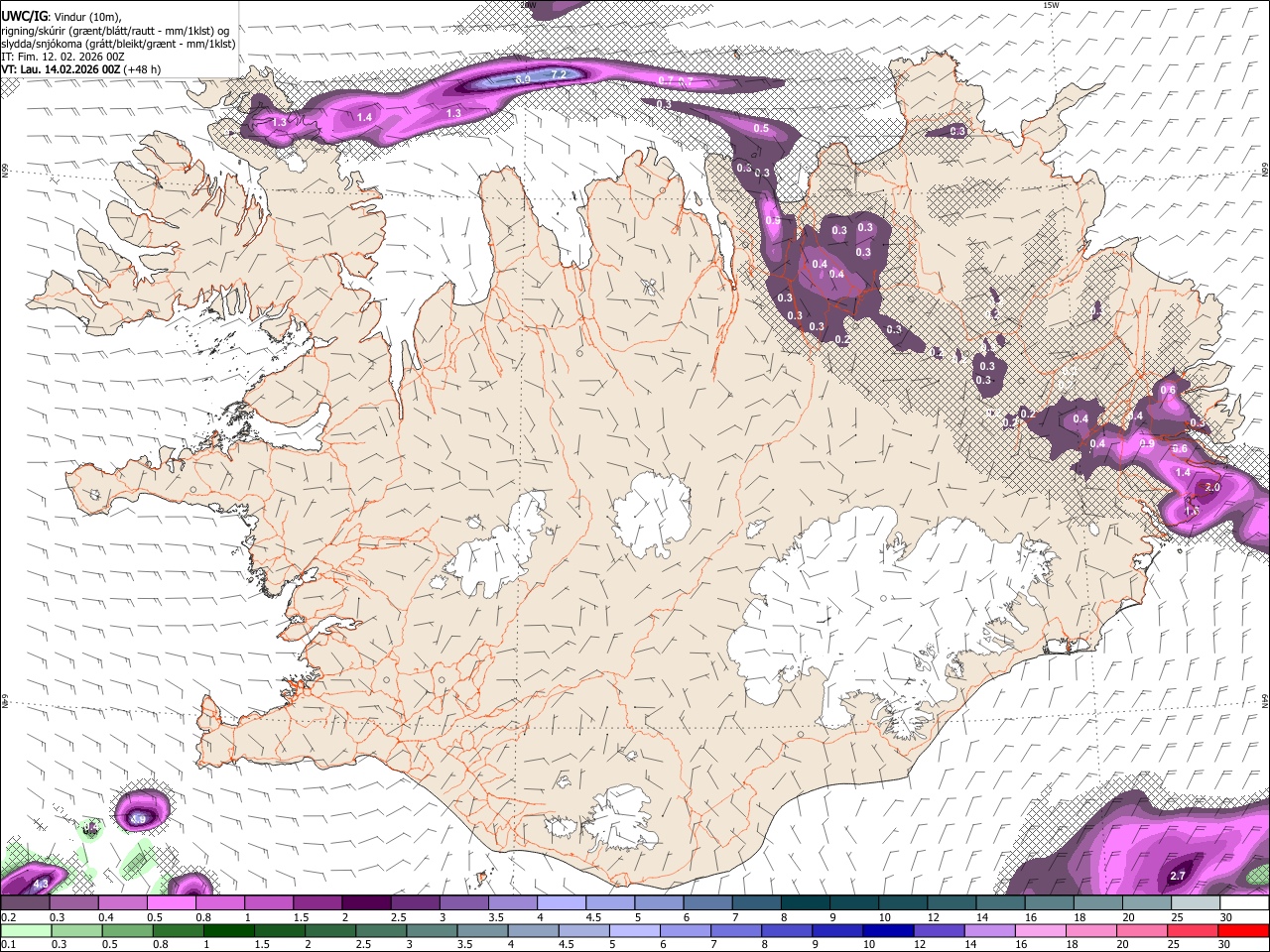Pick the dark teal upper legend swatch between 8 and 9

806,903
